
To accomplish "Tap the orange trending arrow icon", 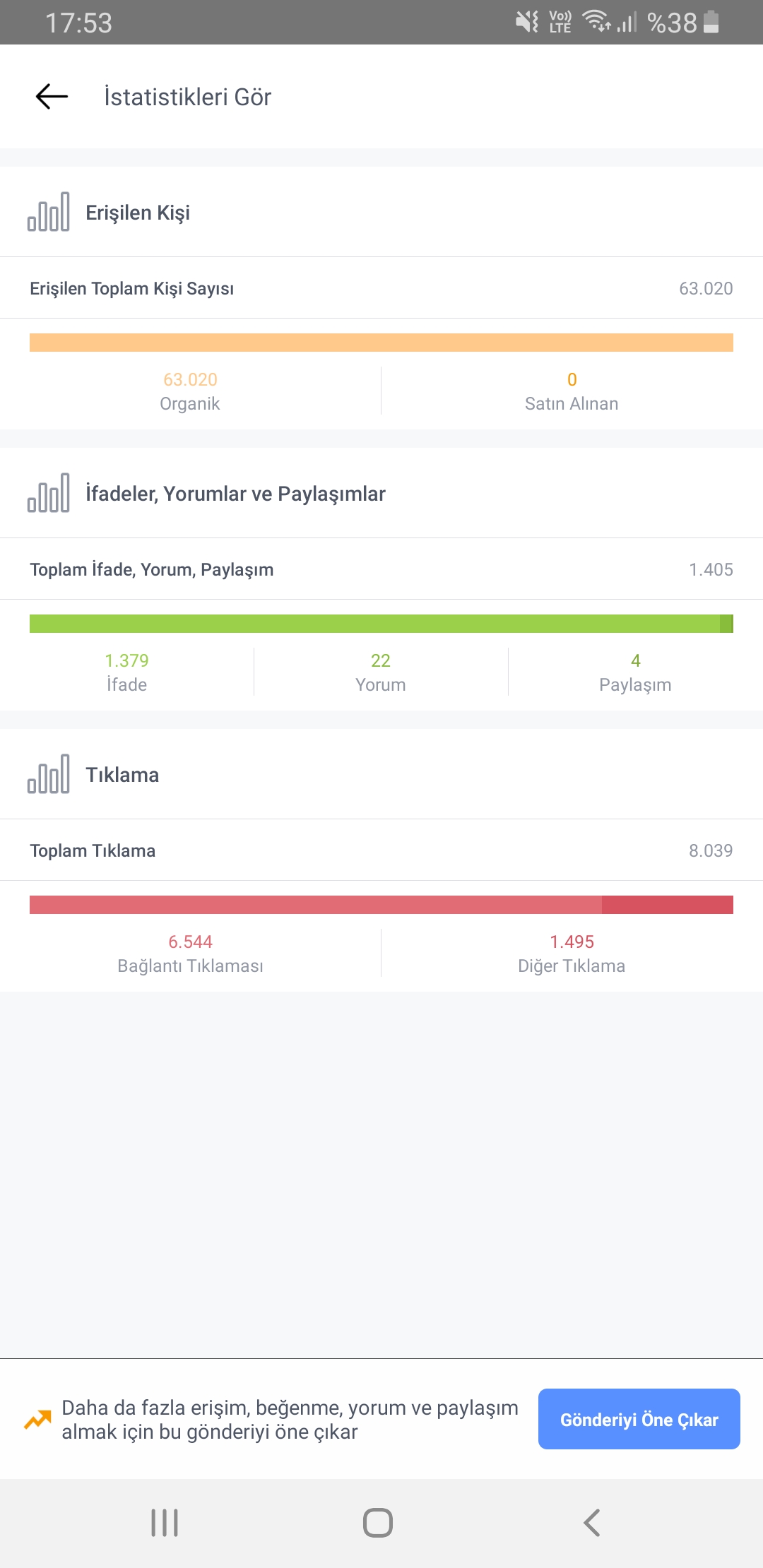I will [38, 1419].
